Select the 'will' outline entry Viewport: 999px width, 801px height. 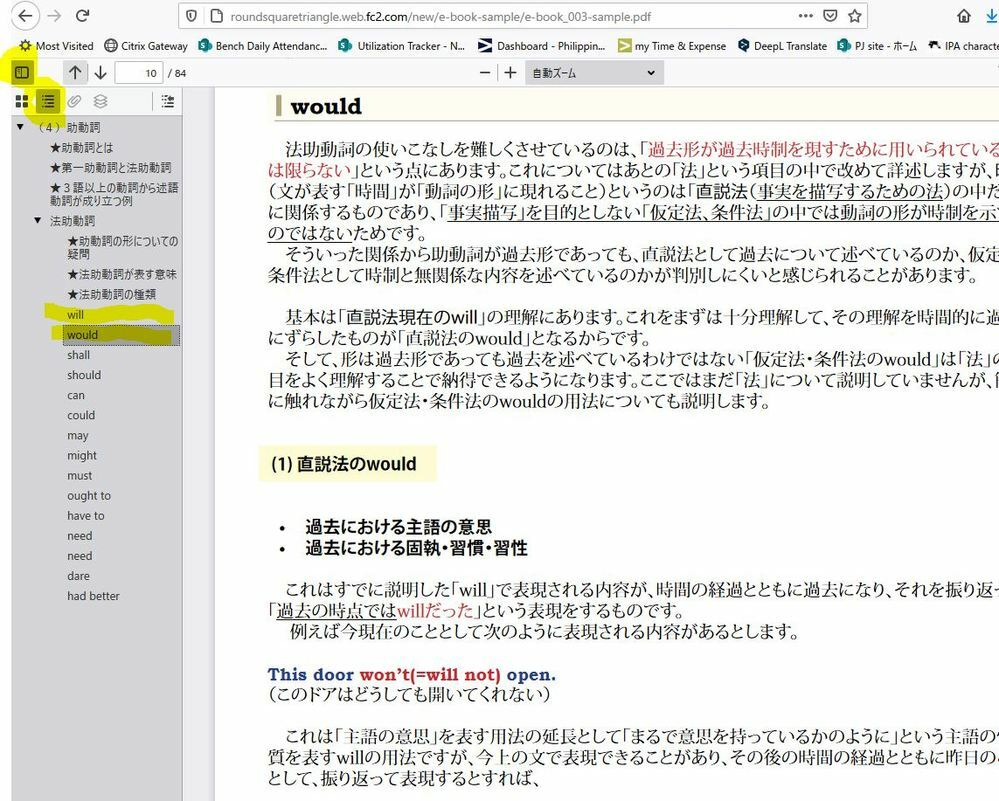pyautogui.click(x=76, y=315)
